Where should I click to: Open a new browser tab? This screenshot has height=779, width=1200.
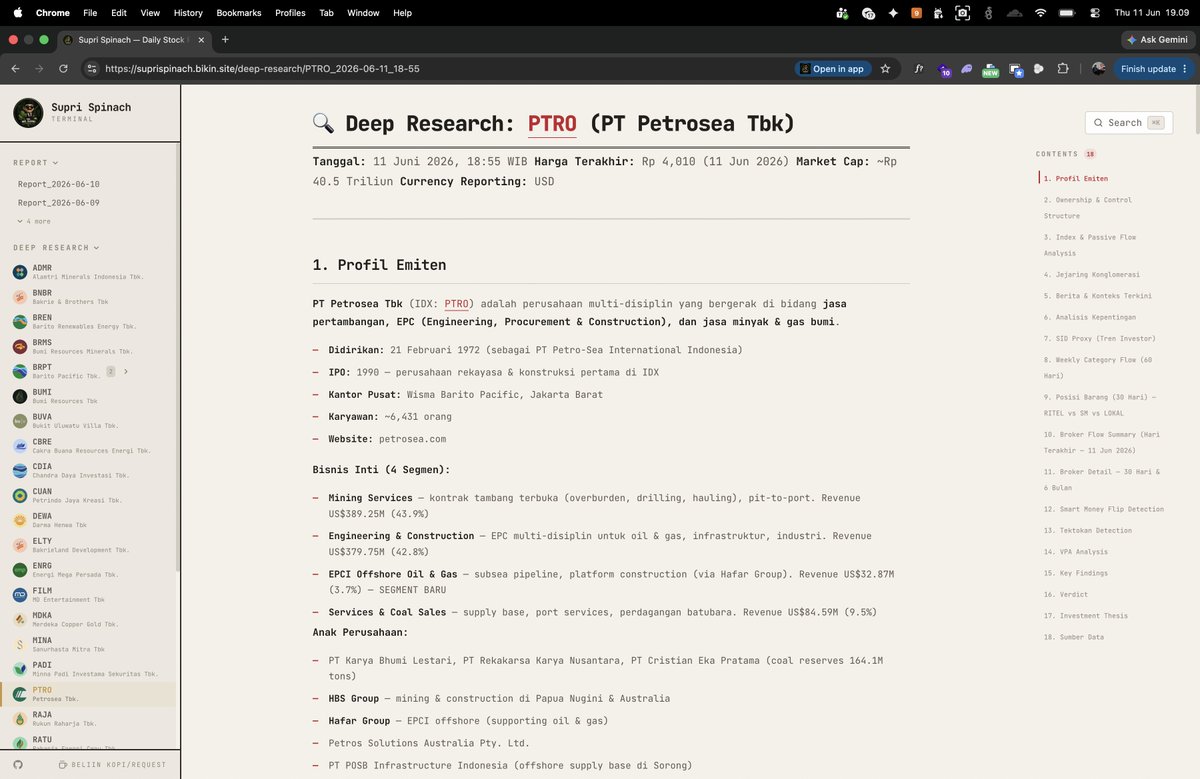(x=225, y=39)
